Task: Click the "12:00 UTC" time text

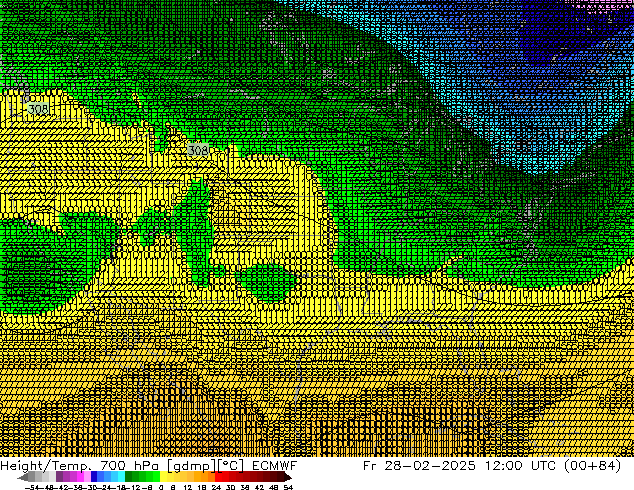Action: (522, 466)
